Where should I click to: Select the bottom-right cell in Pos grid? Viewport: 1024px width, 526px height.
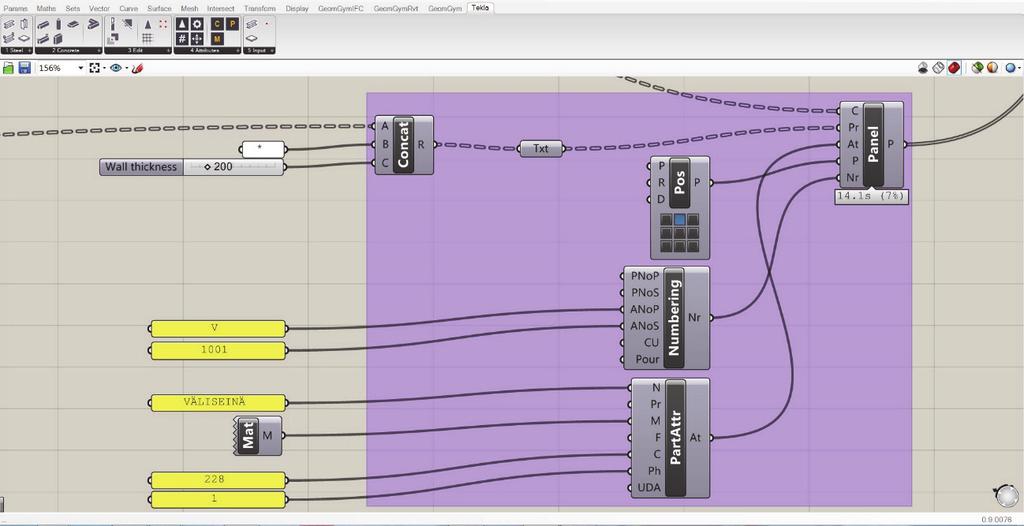tap(694, 246)
